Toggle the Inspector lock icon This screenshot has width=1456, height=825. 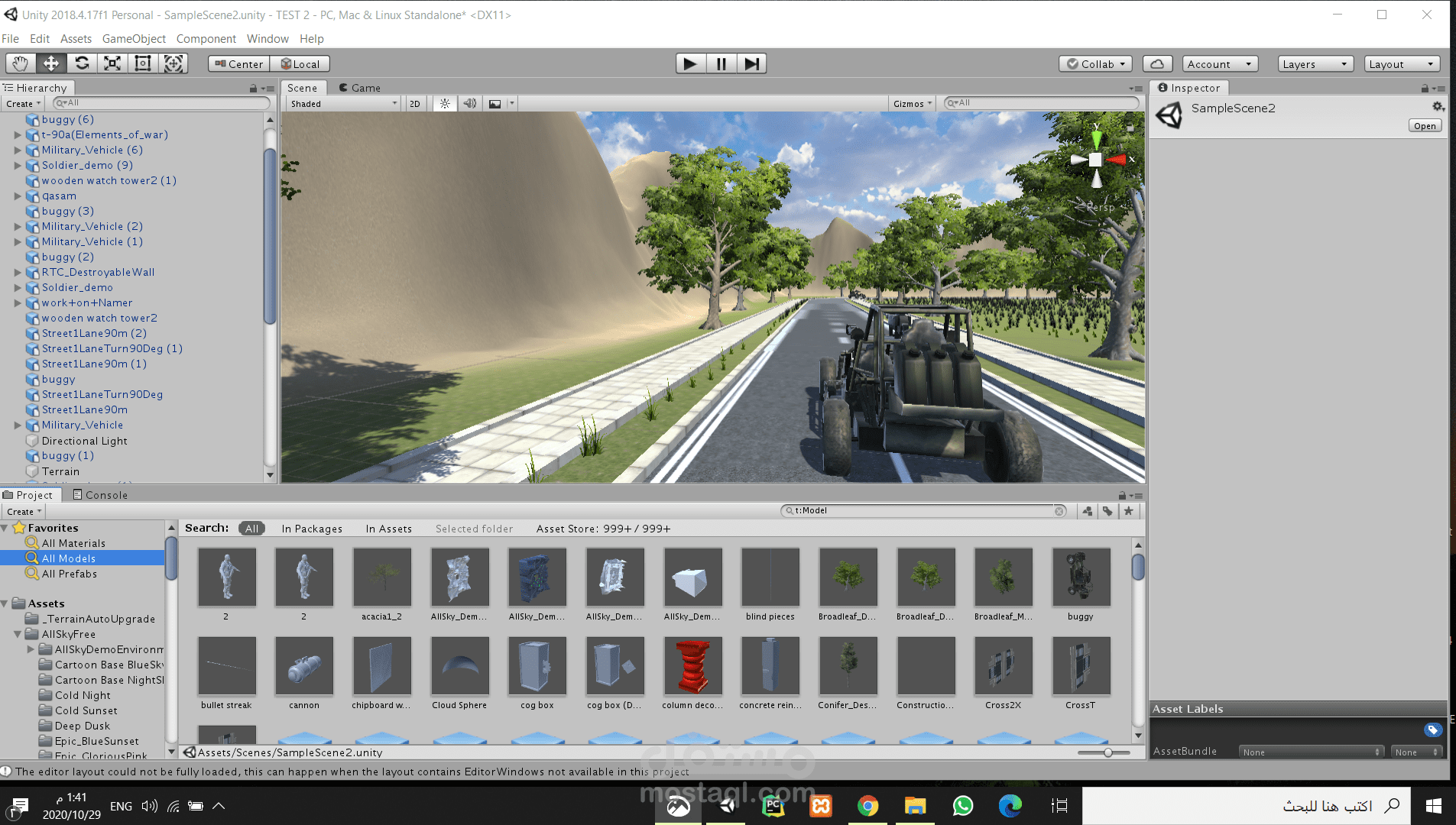point(1424,89)
